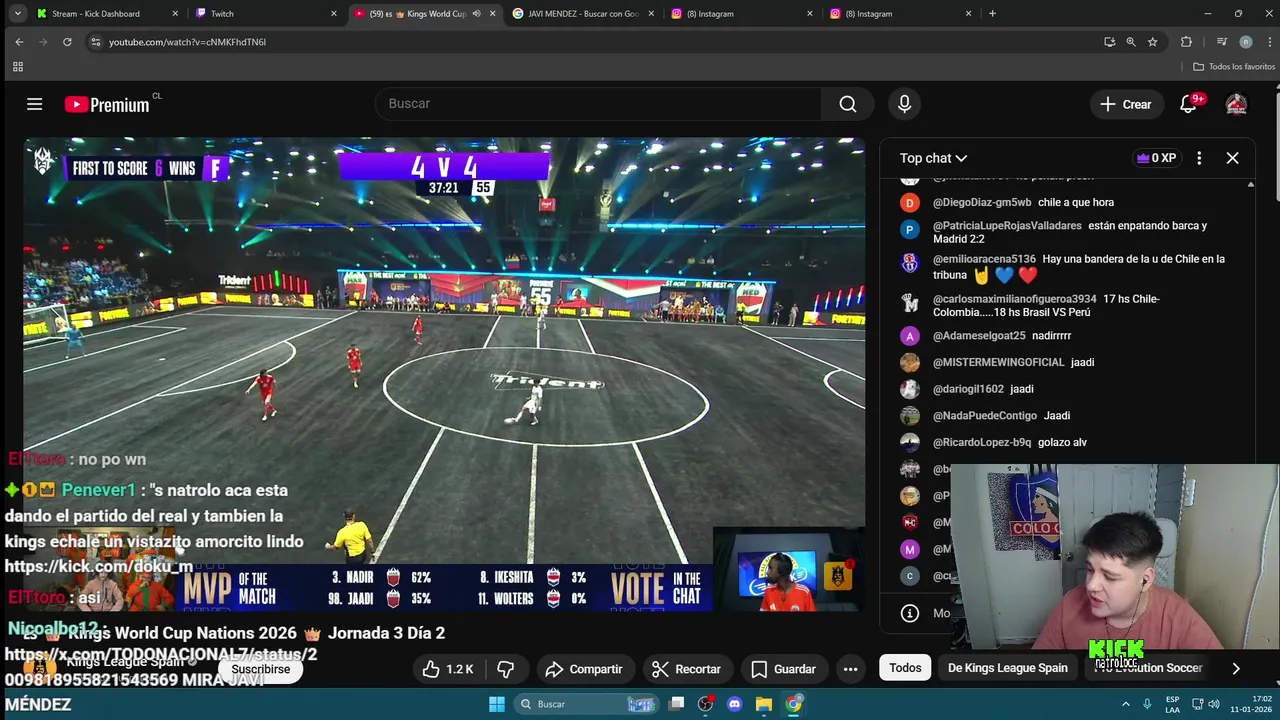1280x720 pixels.
Task: Go back in browser history
Action: (x=19, y=42)
